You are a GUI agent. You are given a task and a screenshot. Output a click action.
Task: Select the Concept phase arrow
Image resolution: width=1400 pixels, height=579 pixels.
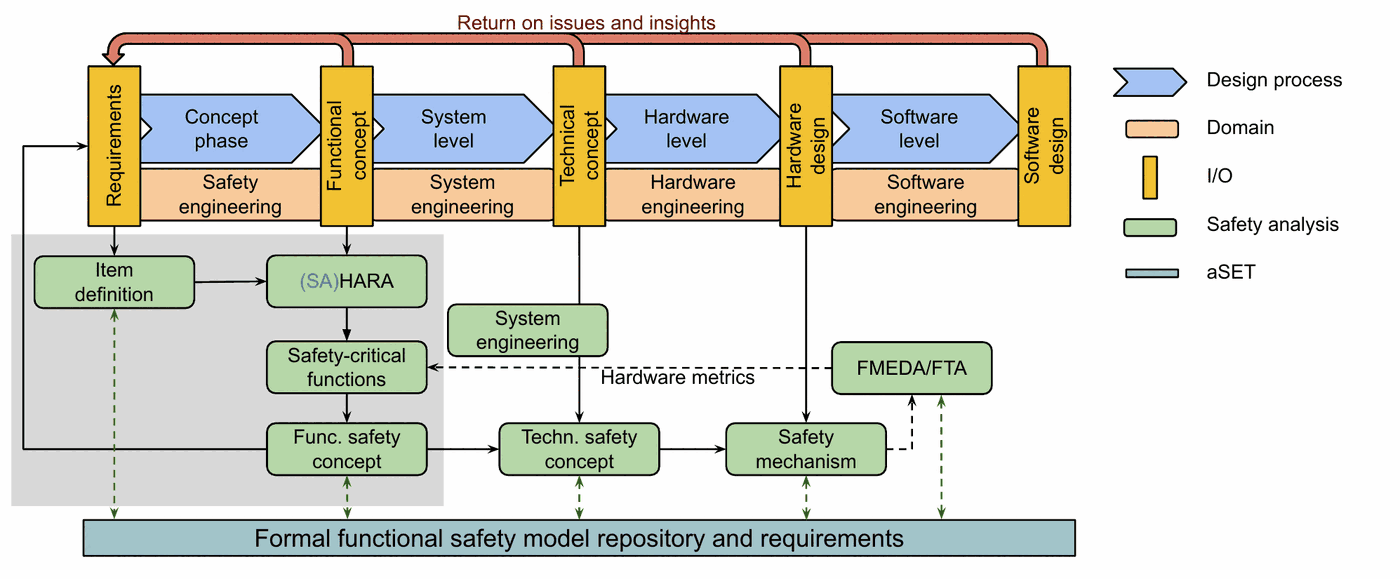230,129
